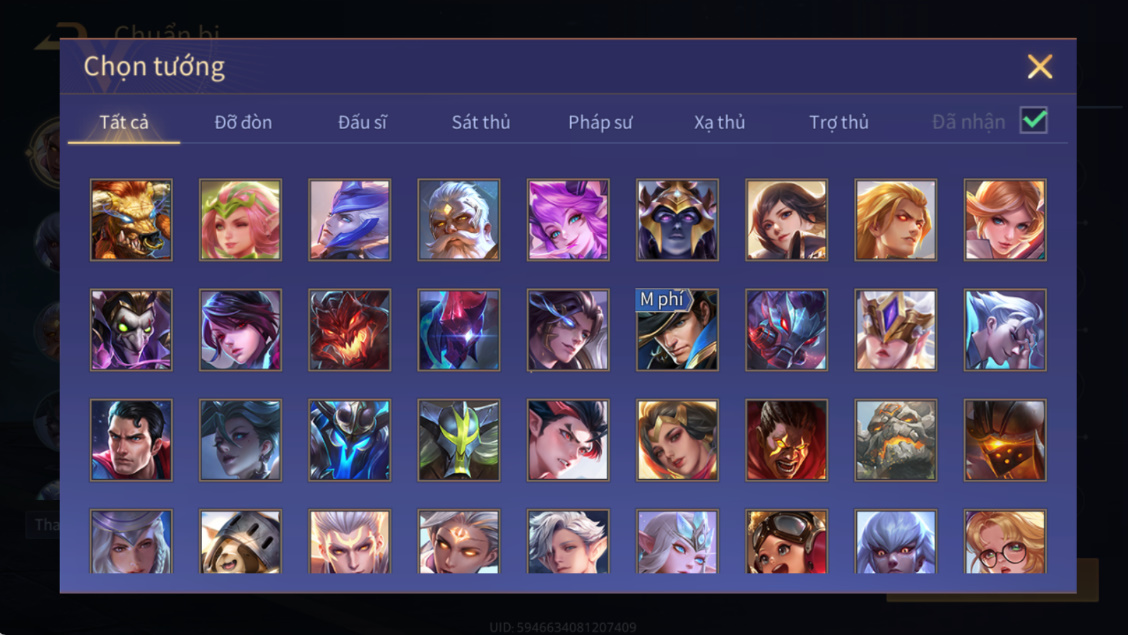1128x635 pixels.
Task: Choose the green-eyed masked jester hero
Action: (x=131, y=330)
